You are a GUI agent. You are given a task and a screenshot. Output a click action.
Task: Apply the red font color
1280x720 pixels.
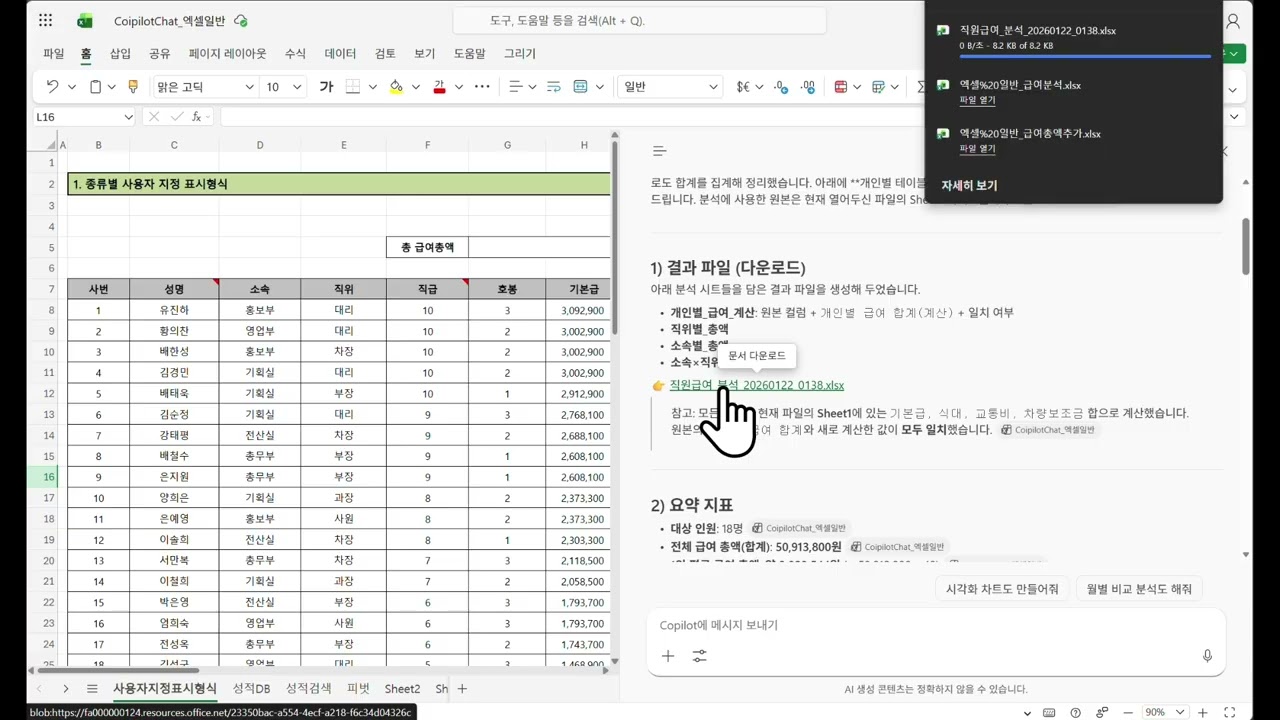(439, 87)
